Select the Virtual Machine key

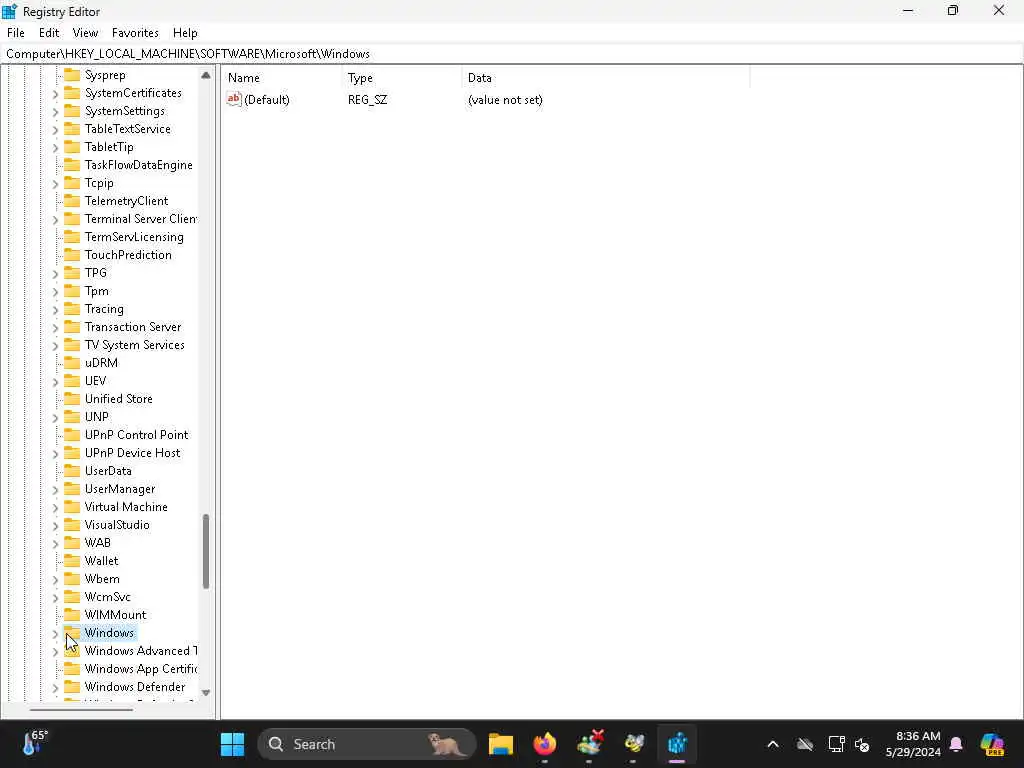tap(126, 507)
